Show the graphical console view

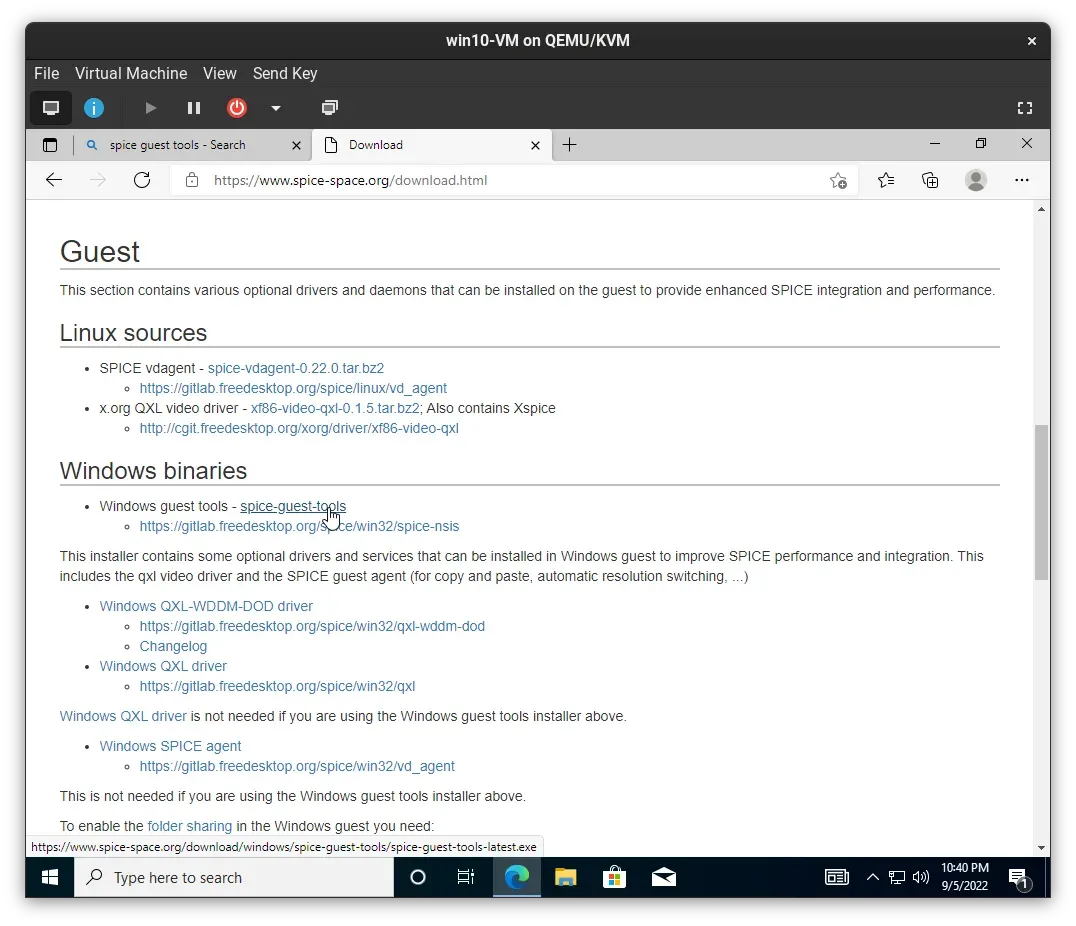tap(51, 108)
